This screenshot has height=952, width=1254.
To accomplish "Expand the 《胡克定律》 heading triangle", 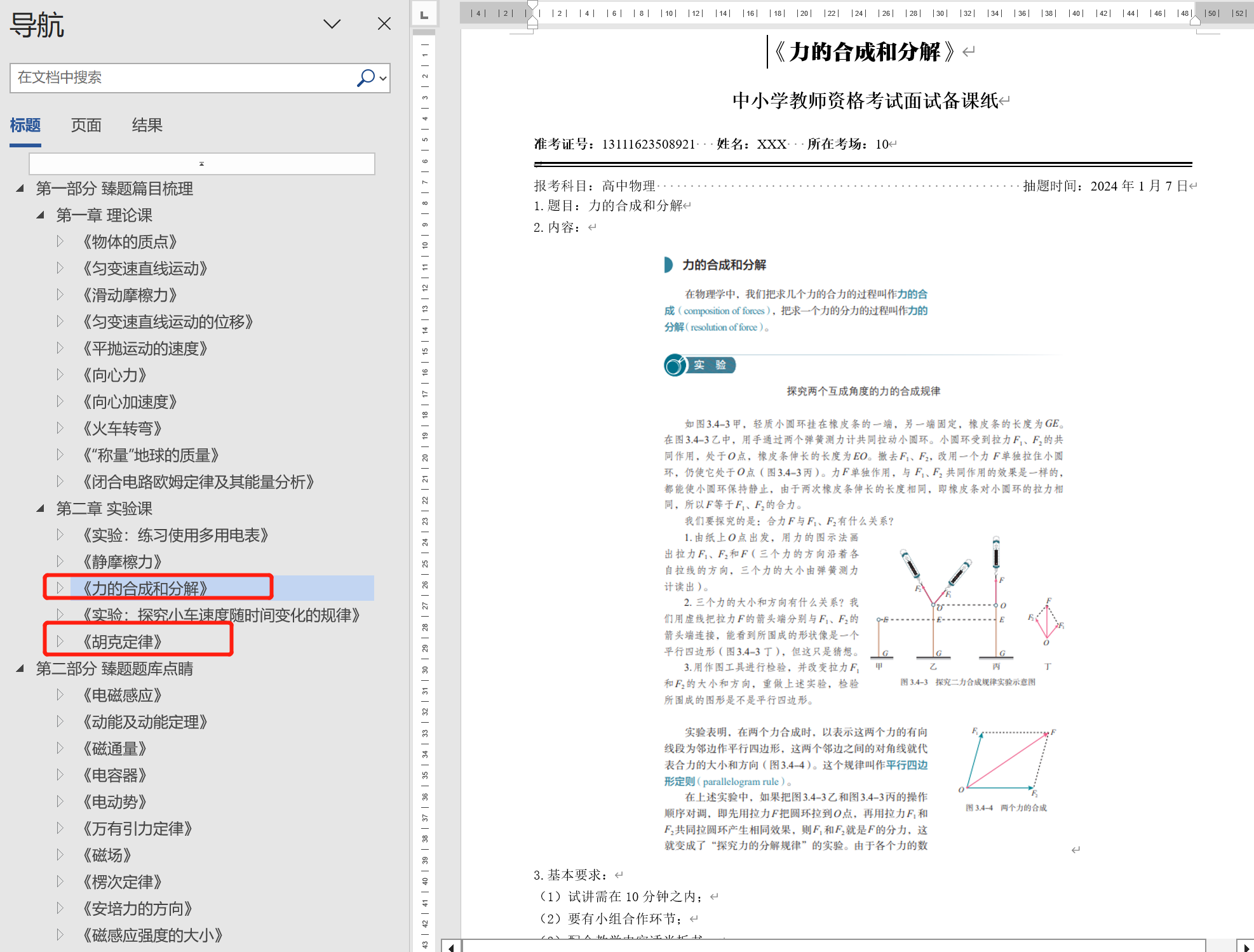I will [x=60, y=641].
